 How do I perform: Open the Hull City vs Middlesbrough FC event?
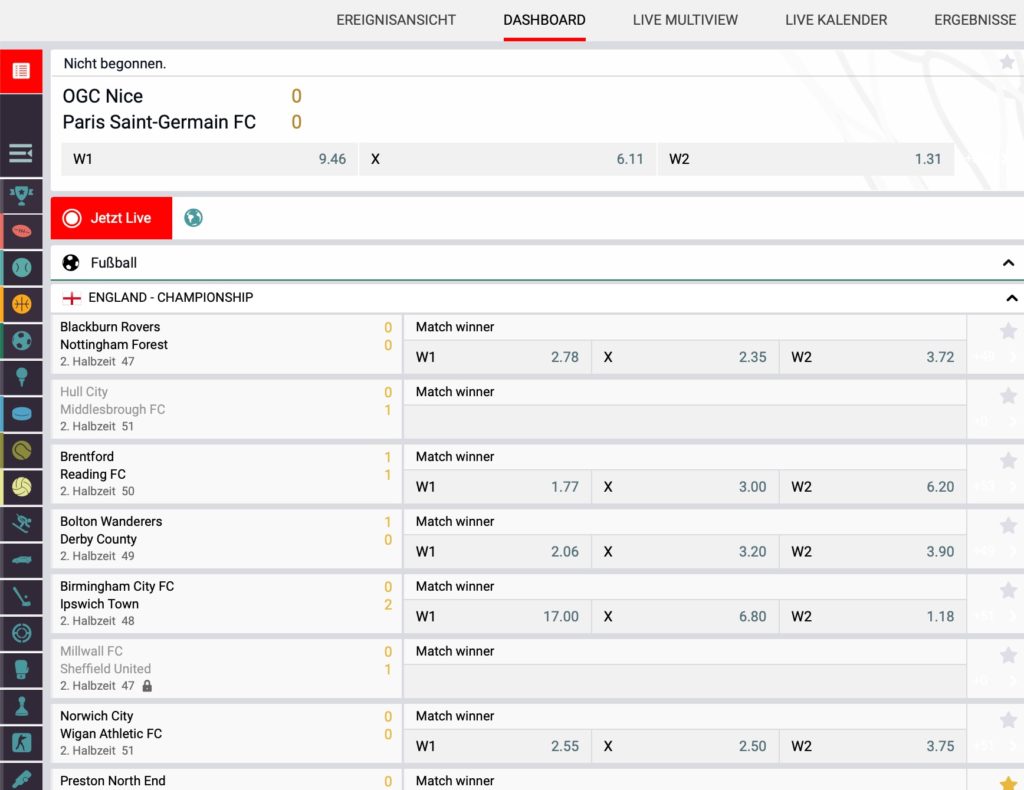(x=226, y=409)
